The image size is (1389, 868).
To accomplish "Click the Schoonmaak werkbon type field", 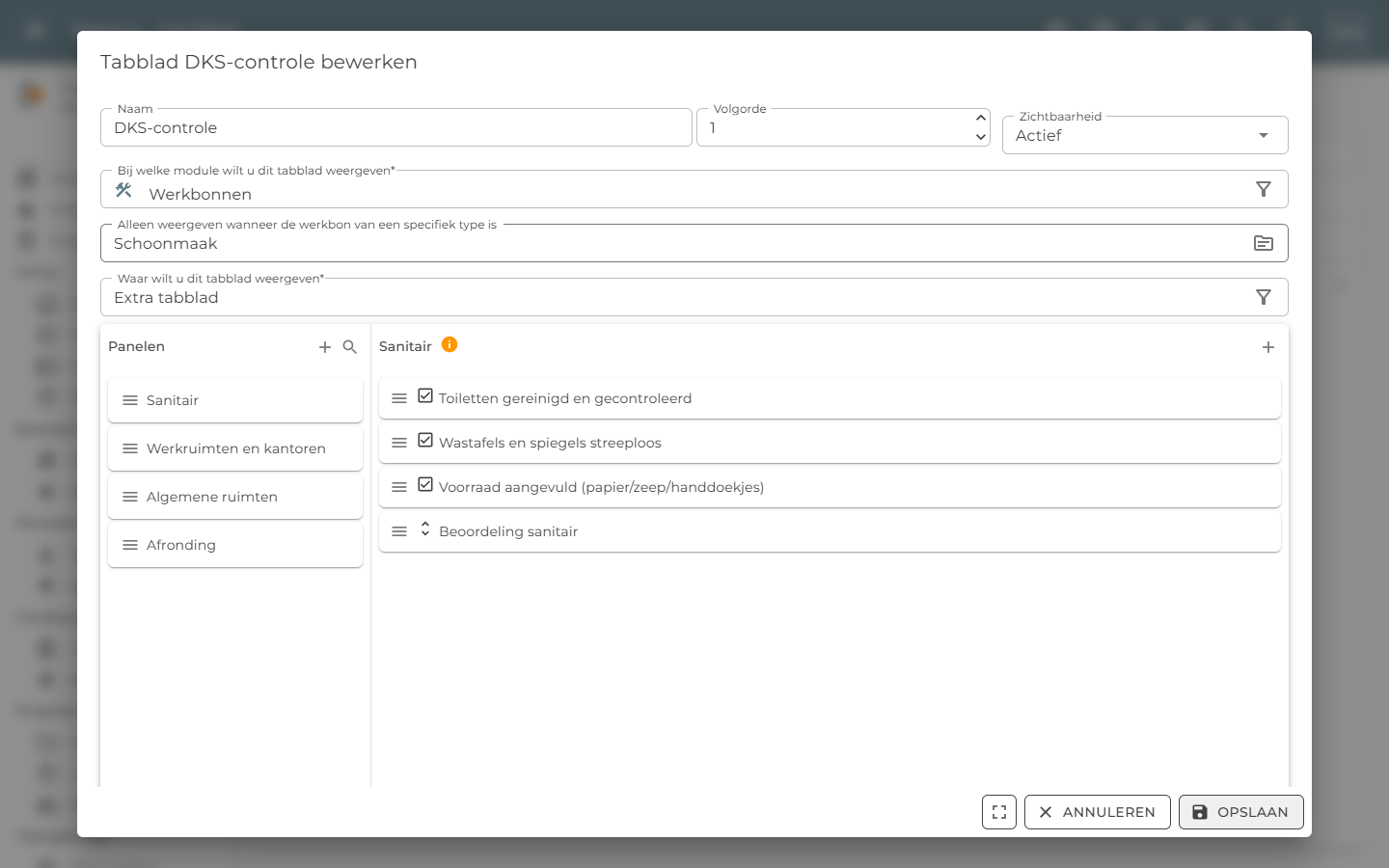I will point(694,243).
